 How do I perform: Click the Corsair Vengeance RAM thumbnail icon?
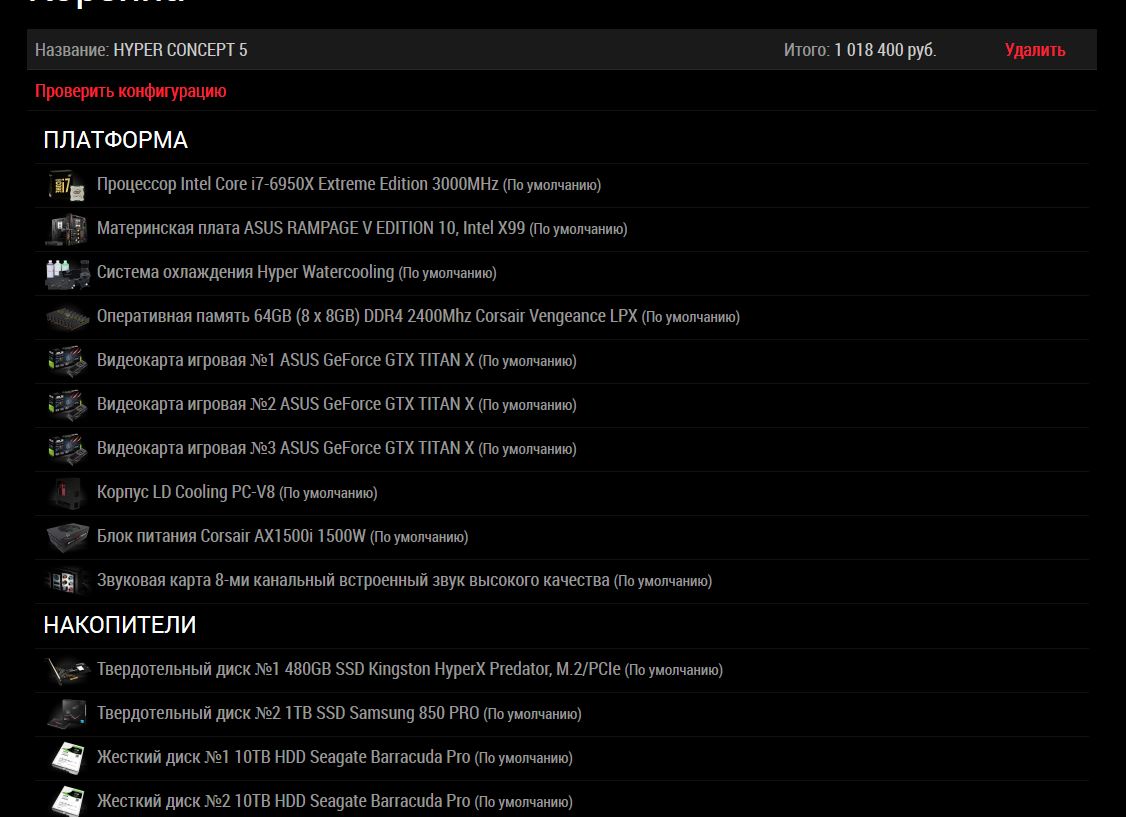click(x=68, y=317)
